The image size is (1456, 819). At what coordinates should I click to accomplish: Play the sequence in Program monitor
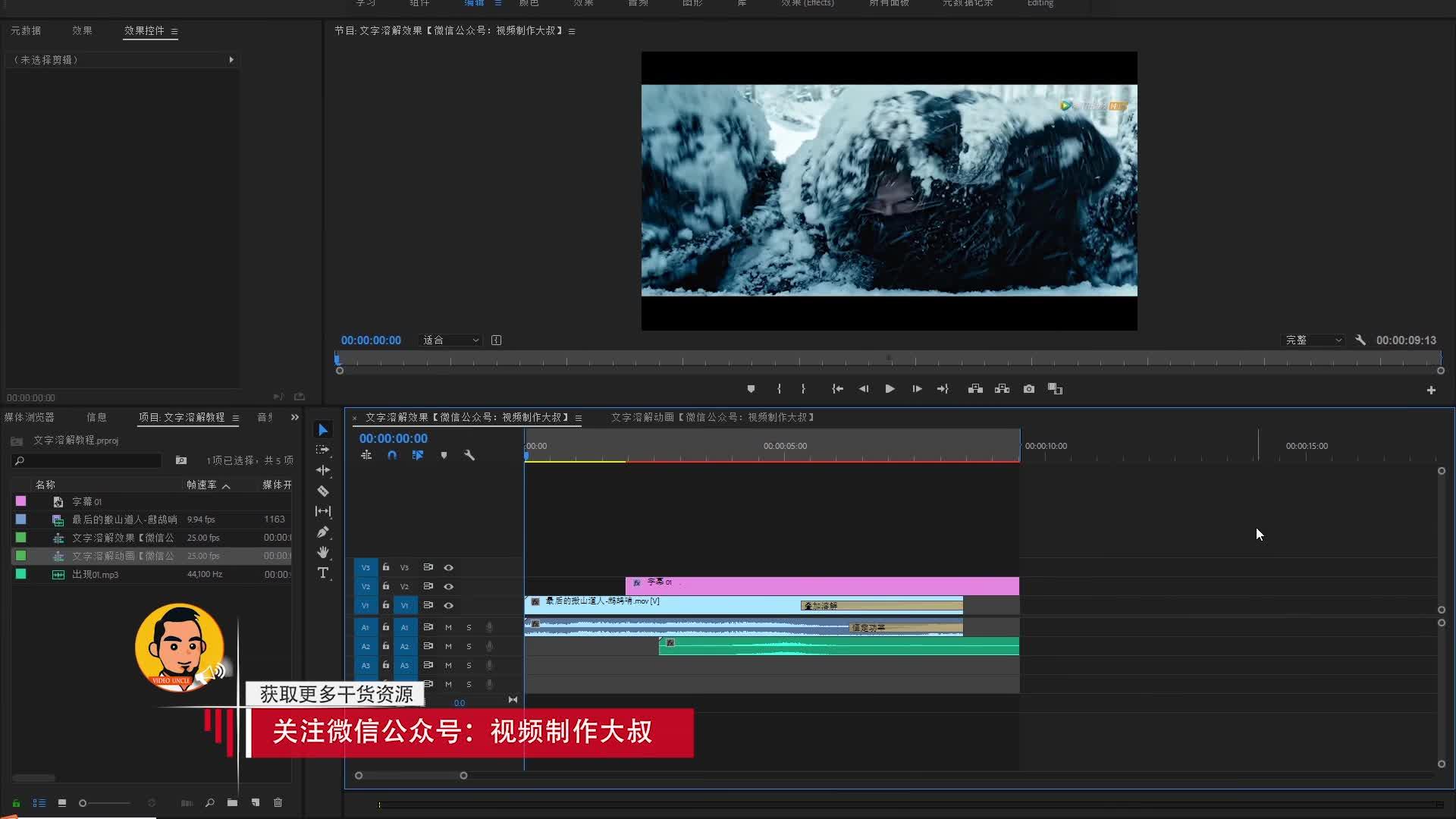890,389
